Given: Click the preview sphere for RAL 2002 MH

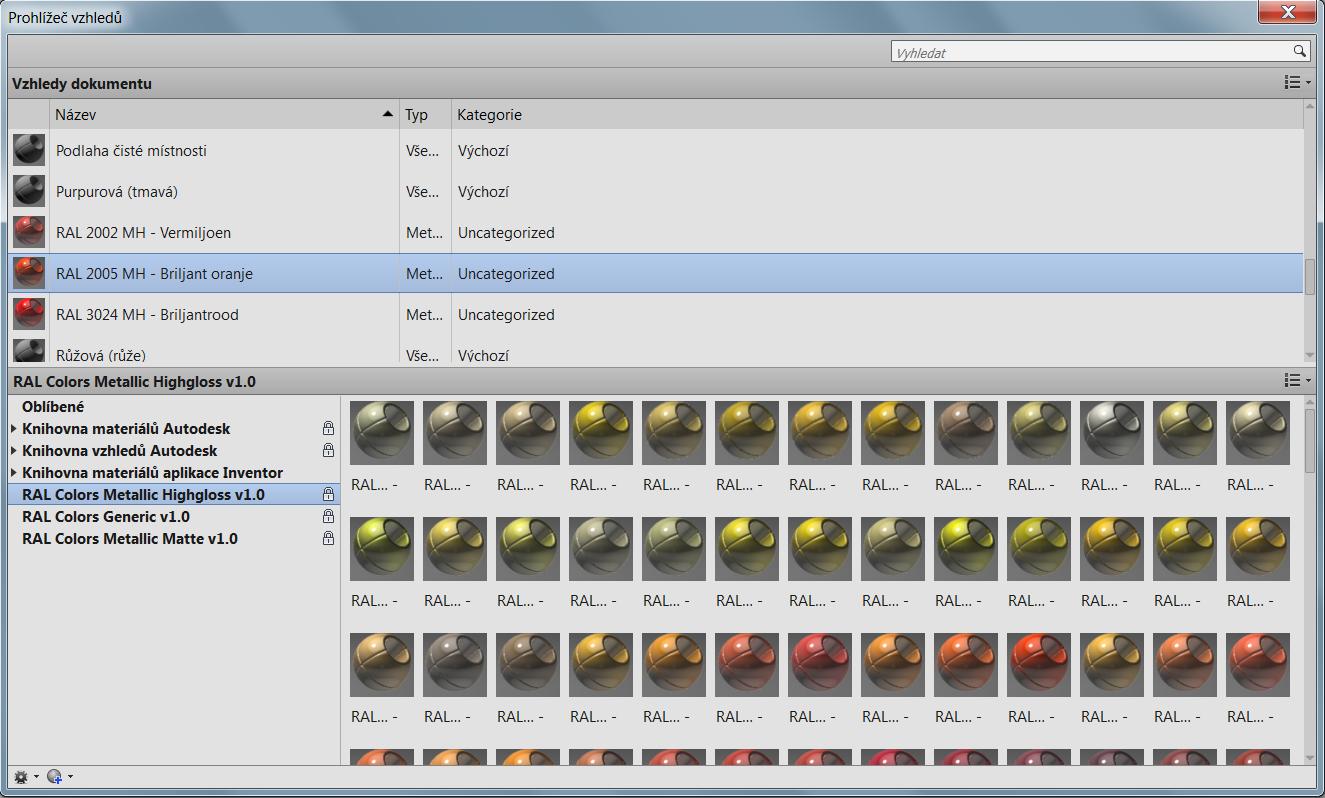Looking at the screenshot, I should (x=29, y=232).
